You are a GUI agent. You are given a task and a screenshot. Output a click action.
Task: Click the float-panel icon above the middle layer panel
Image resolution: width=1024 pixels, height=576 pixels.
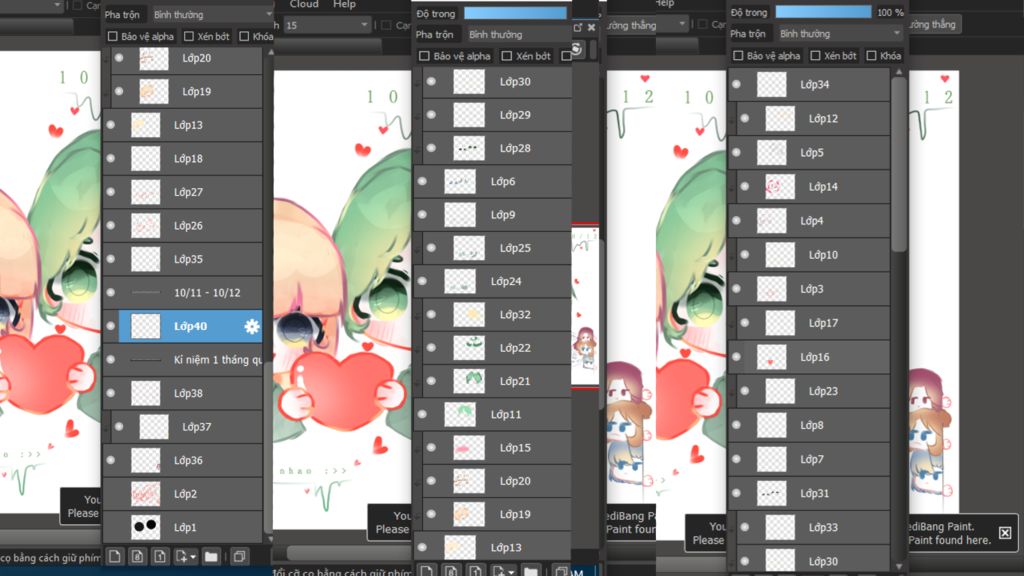coord(578,27)
